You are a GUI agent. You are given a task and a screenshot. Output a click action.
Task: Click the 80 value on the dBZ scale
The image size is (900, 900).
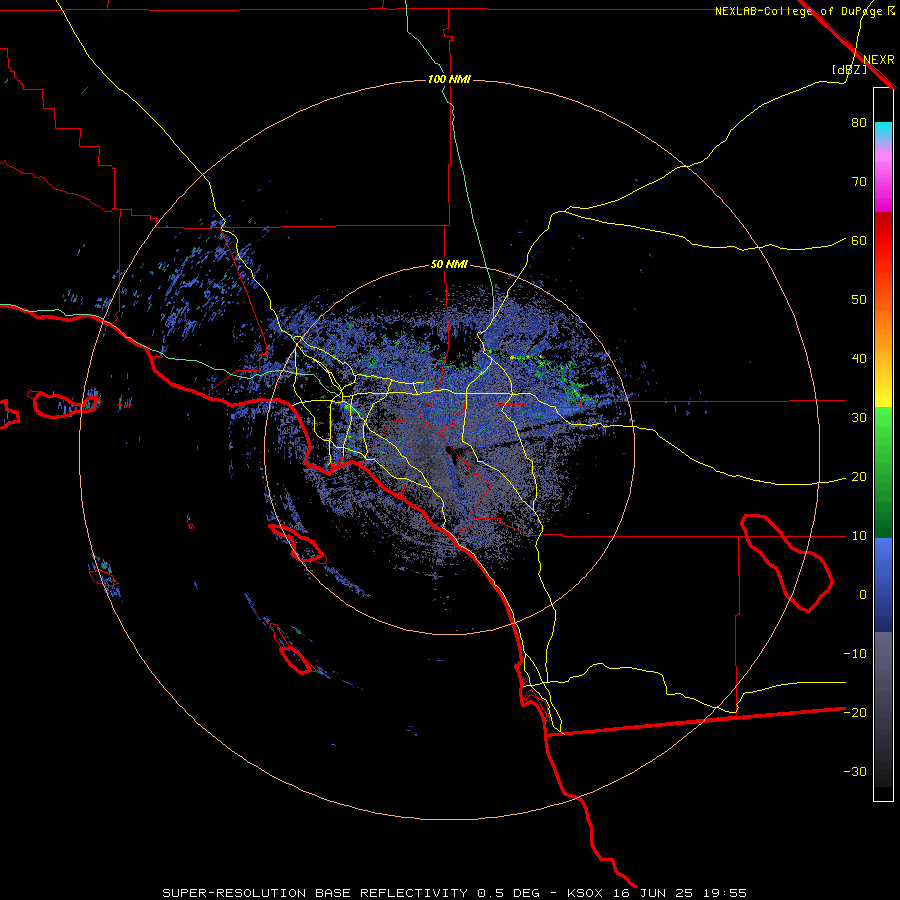point(859,123)
